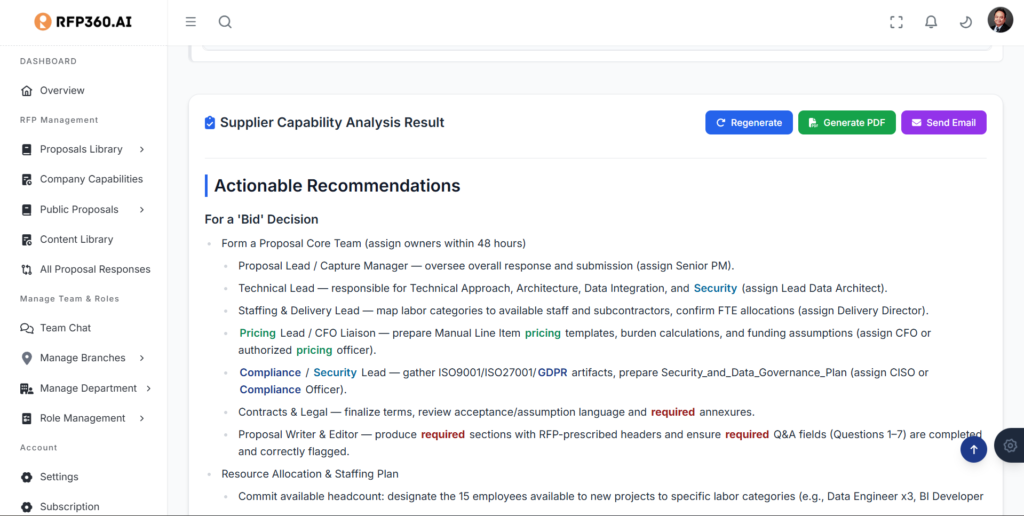Click the Generate PDF button
1024x516 pixels.
tap(846, 123)
